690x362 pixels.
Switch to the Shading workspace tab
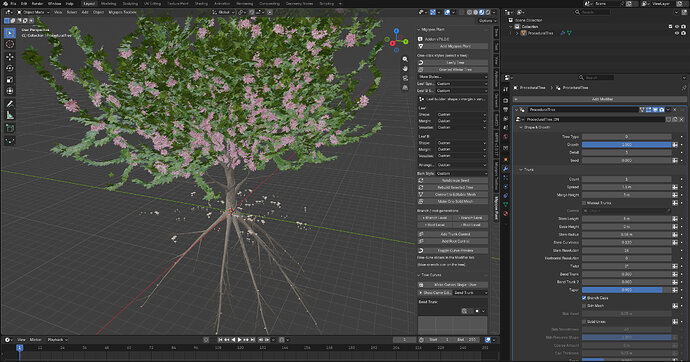click(201, 4)
